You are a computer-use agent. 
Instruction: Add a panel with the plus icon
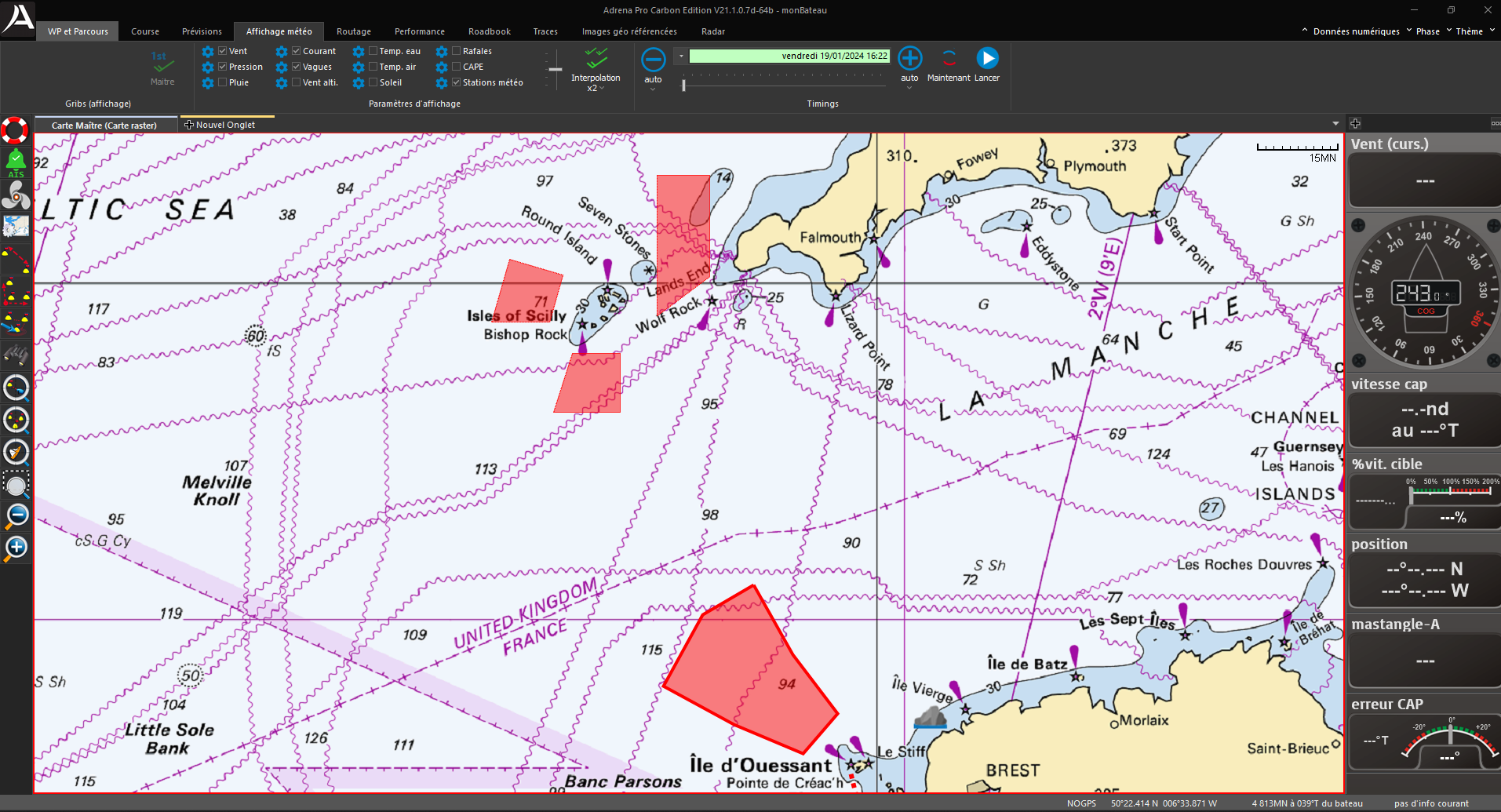point(1355,123)
